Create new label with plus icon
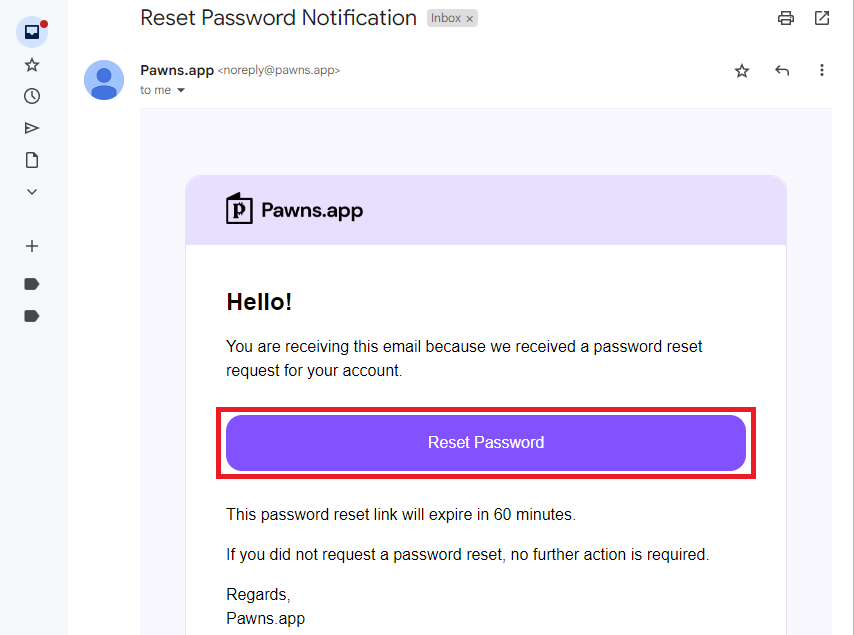854x635 pixels. point(32,246)
